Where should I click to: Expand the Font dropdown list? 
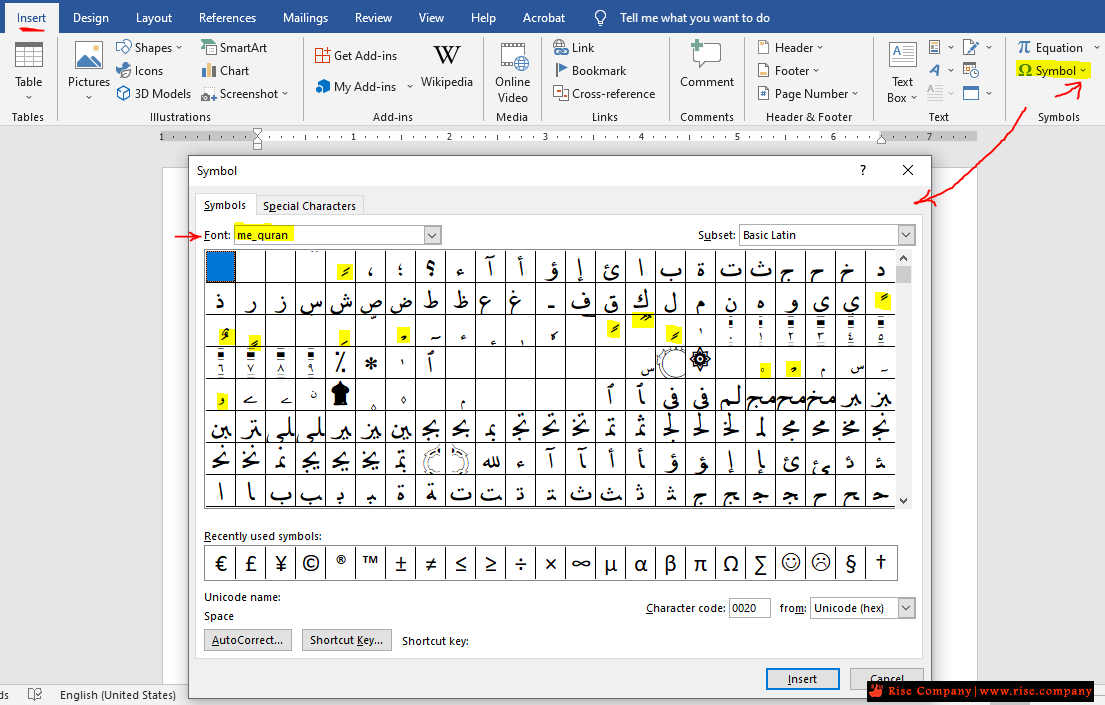[432, 235]
